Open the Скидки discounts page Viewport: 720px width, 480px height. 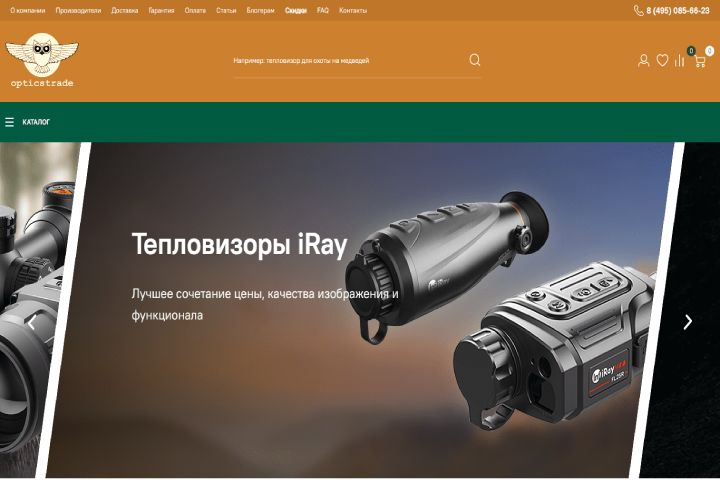click(x=296, y=10)
